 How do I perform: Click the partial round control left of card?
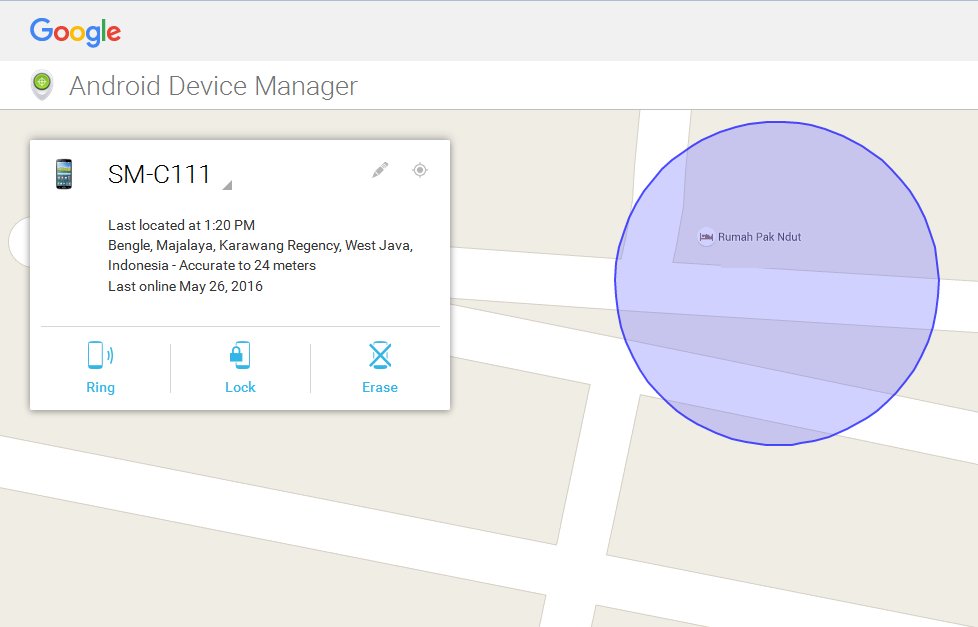19,241
